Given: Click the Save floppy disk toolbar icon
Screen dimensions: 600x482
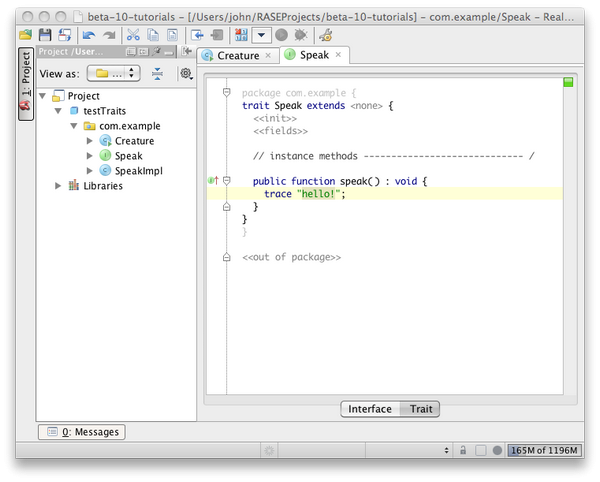Looking at the screenshot, I should tap(46, 35).
